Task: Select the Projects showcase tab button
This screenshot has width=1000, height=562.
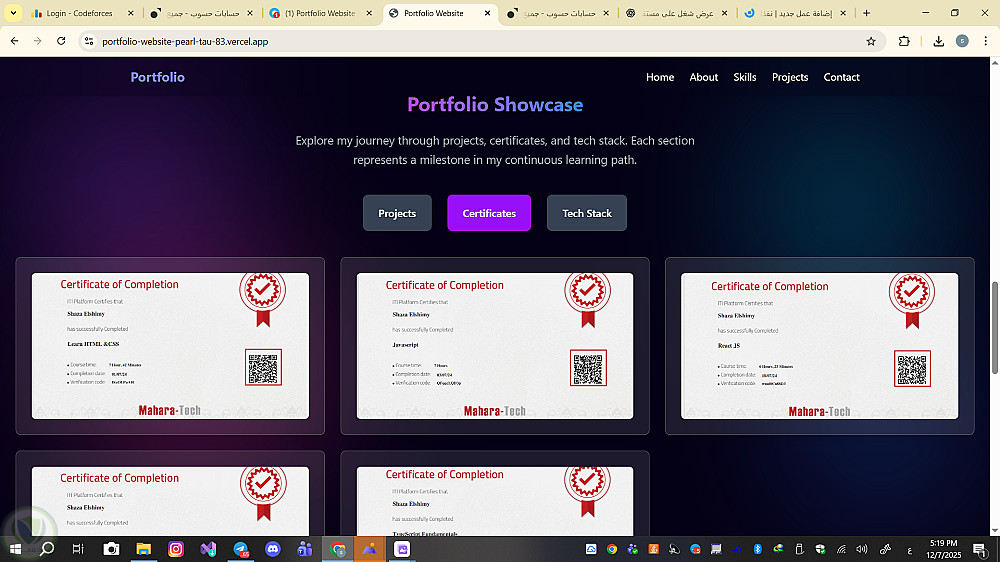Action: (397, 213)
